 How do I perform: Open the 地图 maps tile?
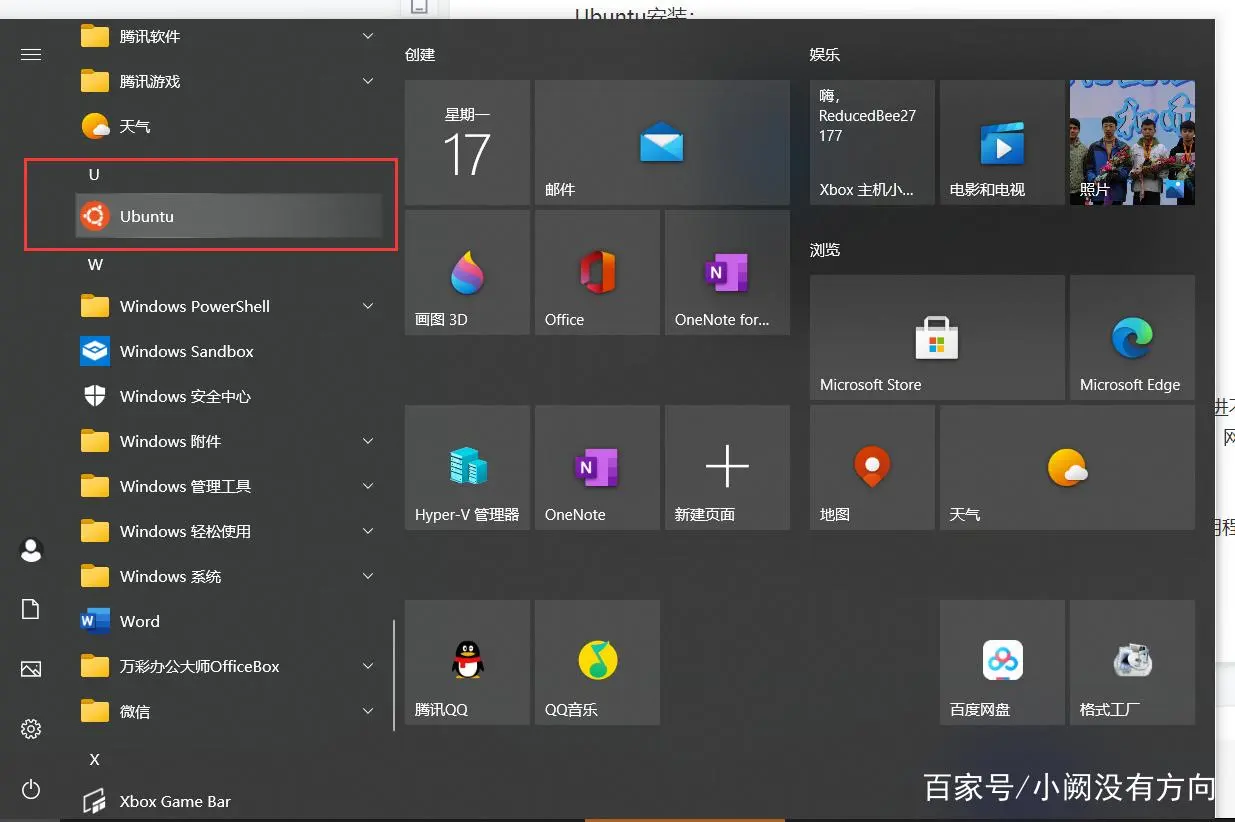coord(872,467)
